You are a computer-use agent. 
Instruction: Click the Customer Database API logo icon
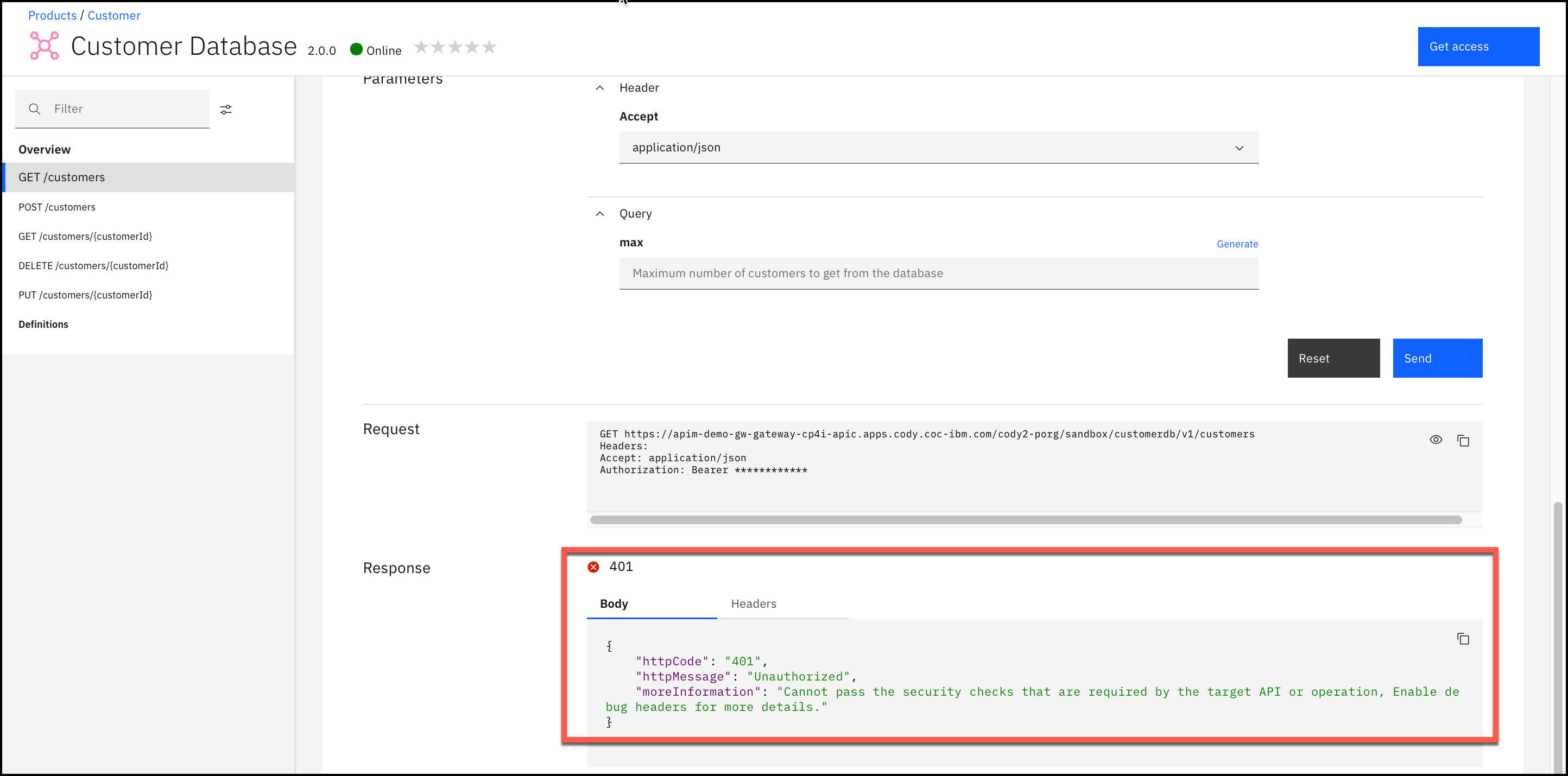tap(45, 46)
